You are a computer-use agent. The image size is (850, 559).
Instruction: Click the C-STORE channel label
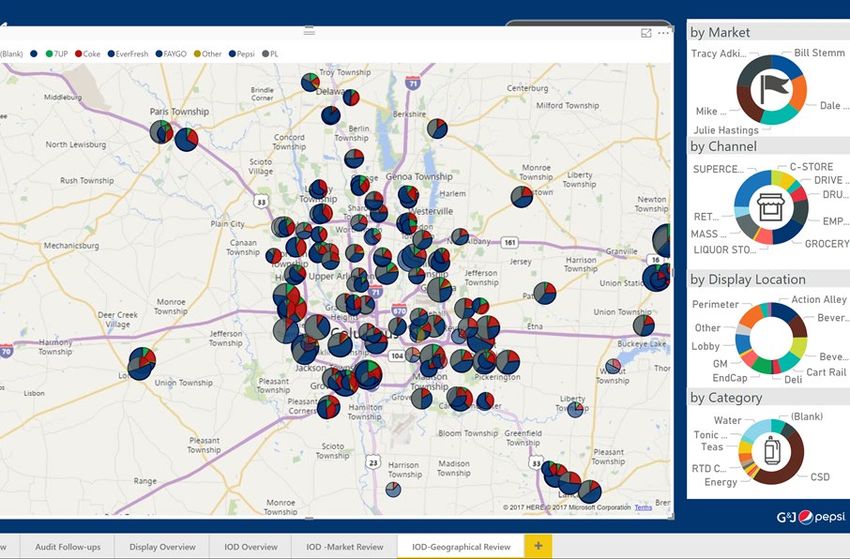click(811, 166)
